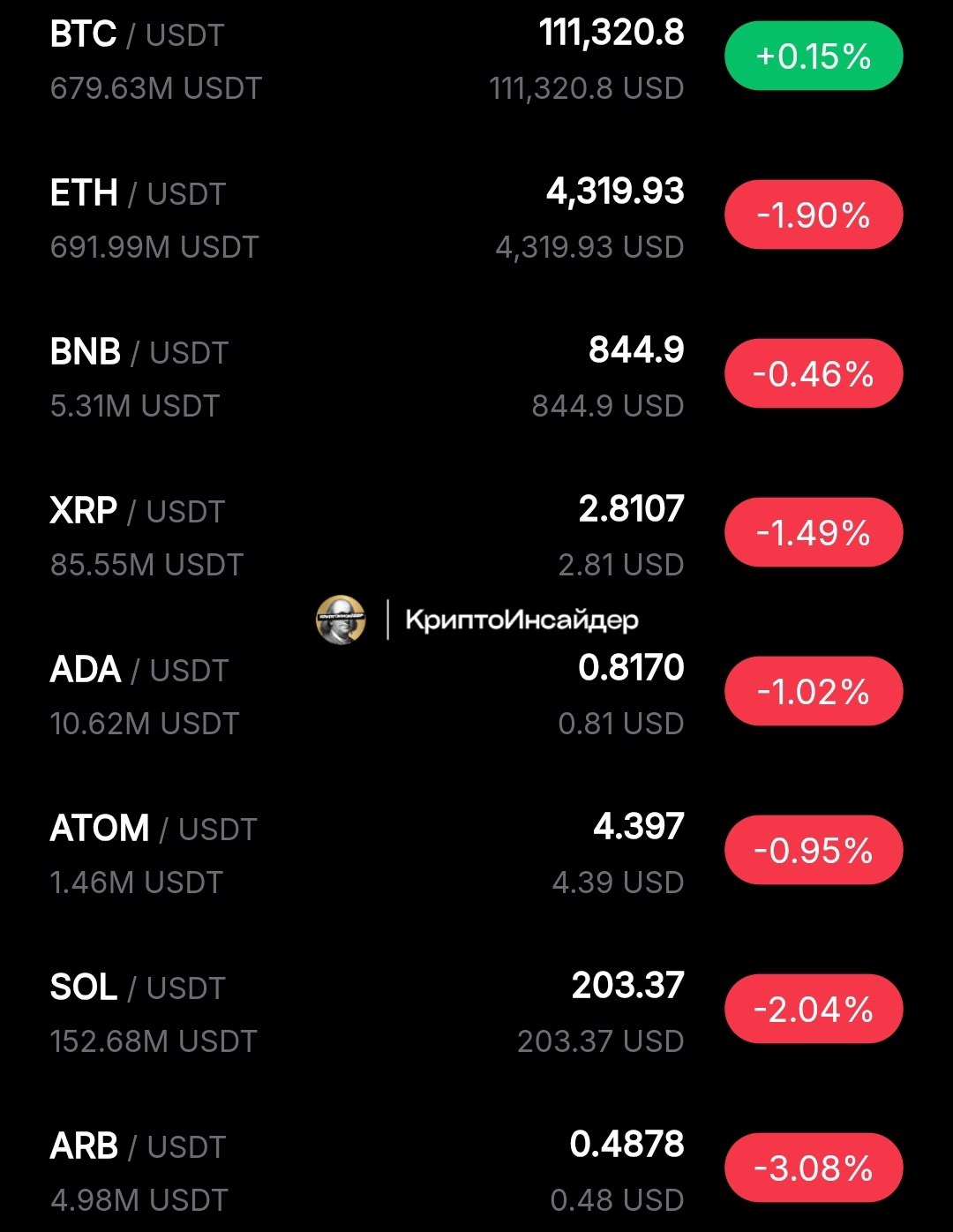Open the BTC / USDT pair row
Viewport: 953px width, 1232px height.
pos(476,60)
